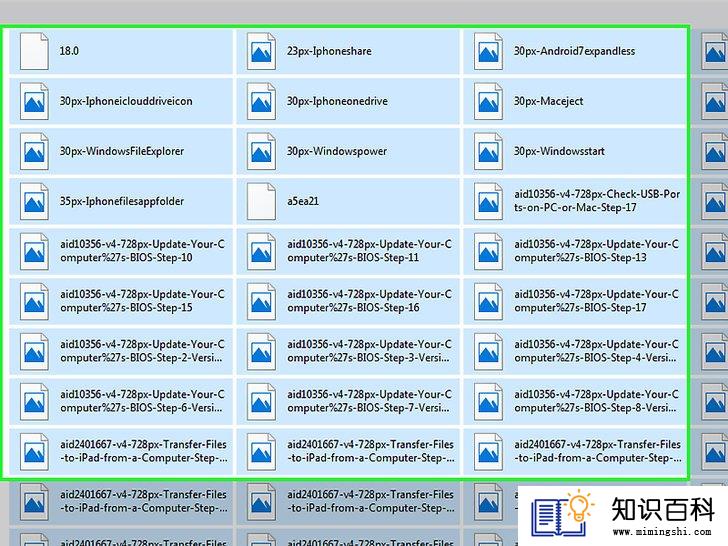The width and height of the screenshot is (728, 546).
Task: Click the Update-Your-Computer BIOS-Step-17 file name
Action: coord(597,301)
